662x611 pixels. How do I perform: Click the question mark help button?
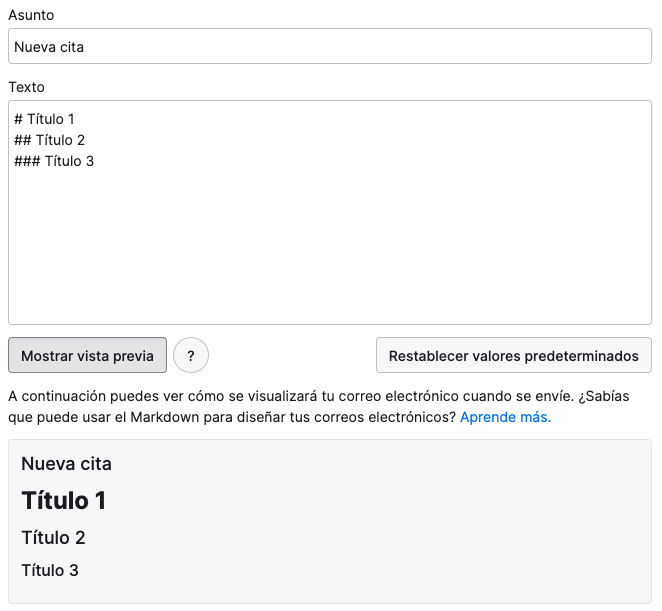(x=191, y=356)
